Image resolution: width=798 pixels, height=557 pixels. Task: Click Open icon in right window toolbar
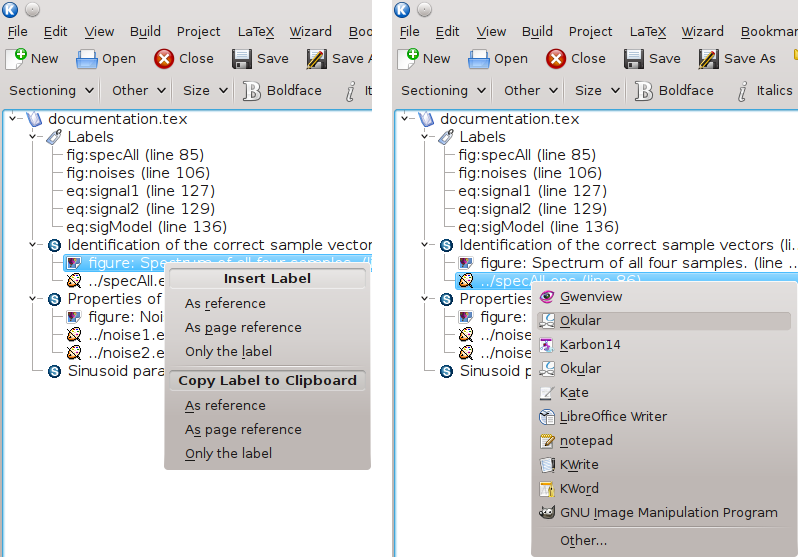(478, 59)
